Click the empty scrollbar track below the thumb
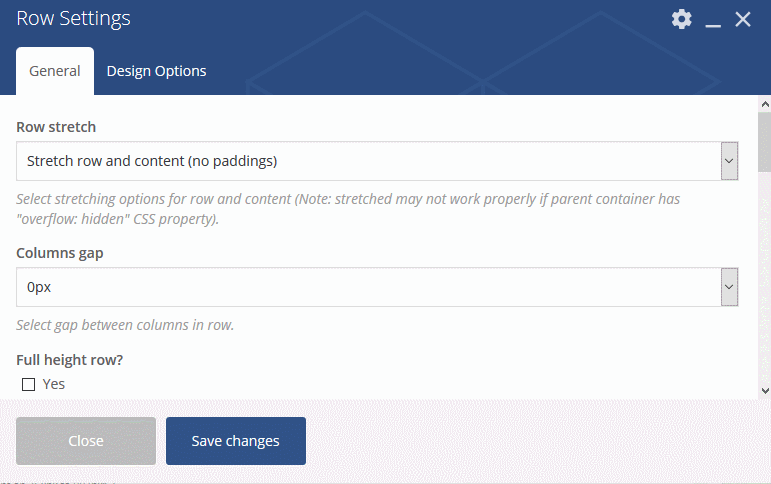Image resolution: width=771 pixels, height=484 pixels. (x=765, y=278)
